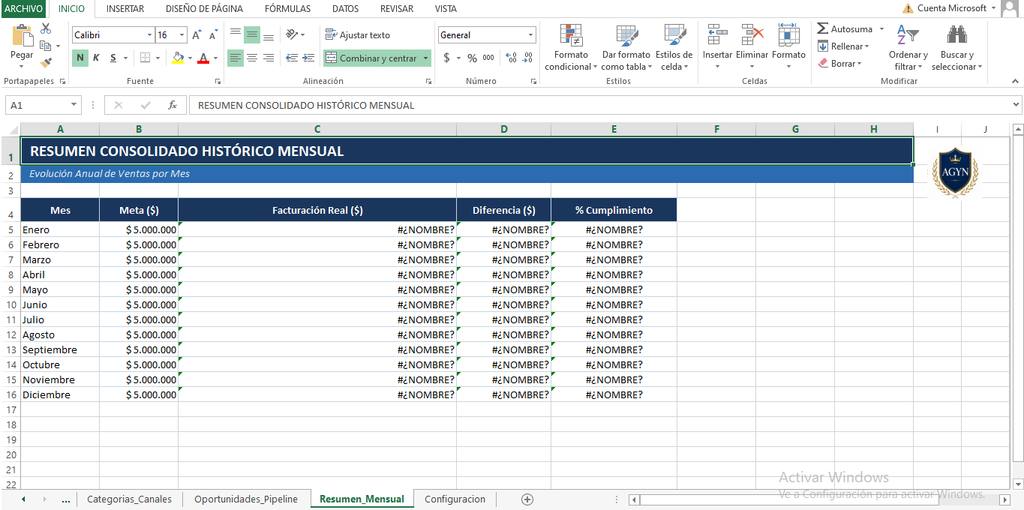
Task: Open the font color dropdown arrow
Action: 216,58
